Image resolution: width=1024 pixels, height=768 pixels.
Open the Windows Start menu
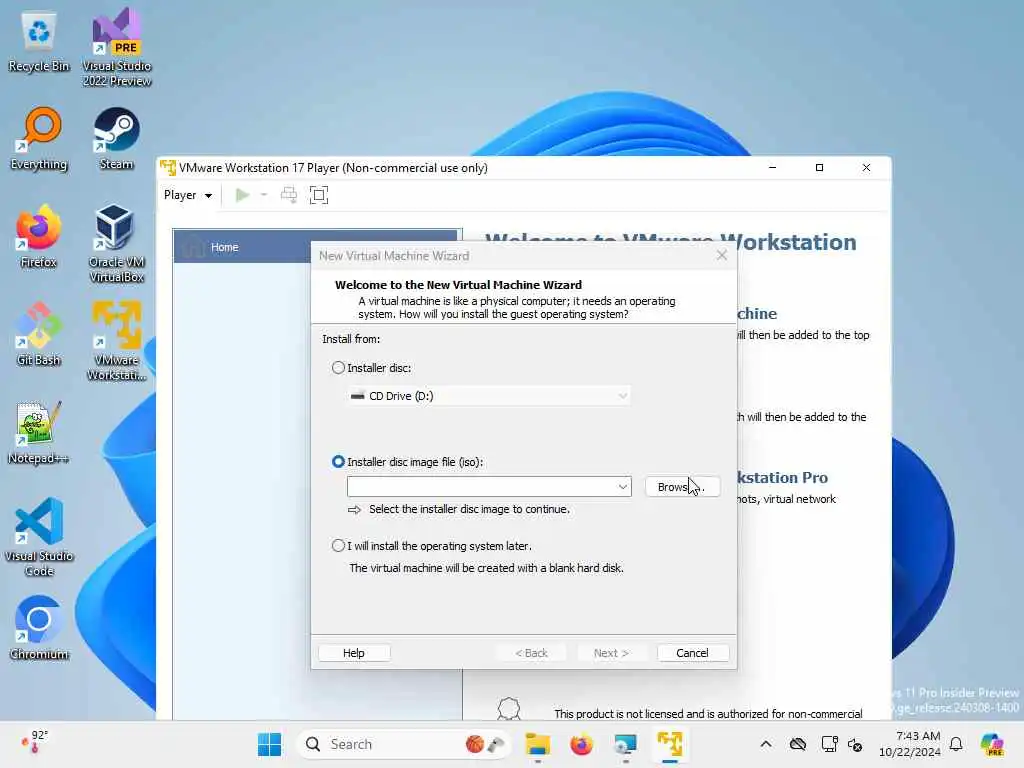coord(269,744)
